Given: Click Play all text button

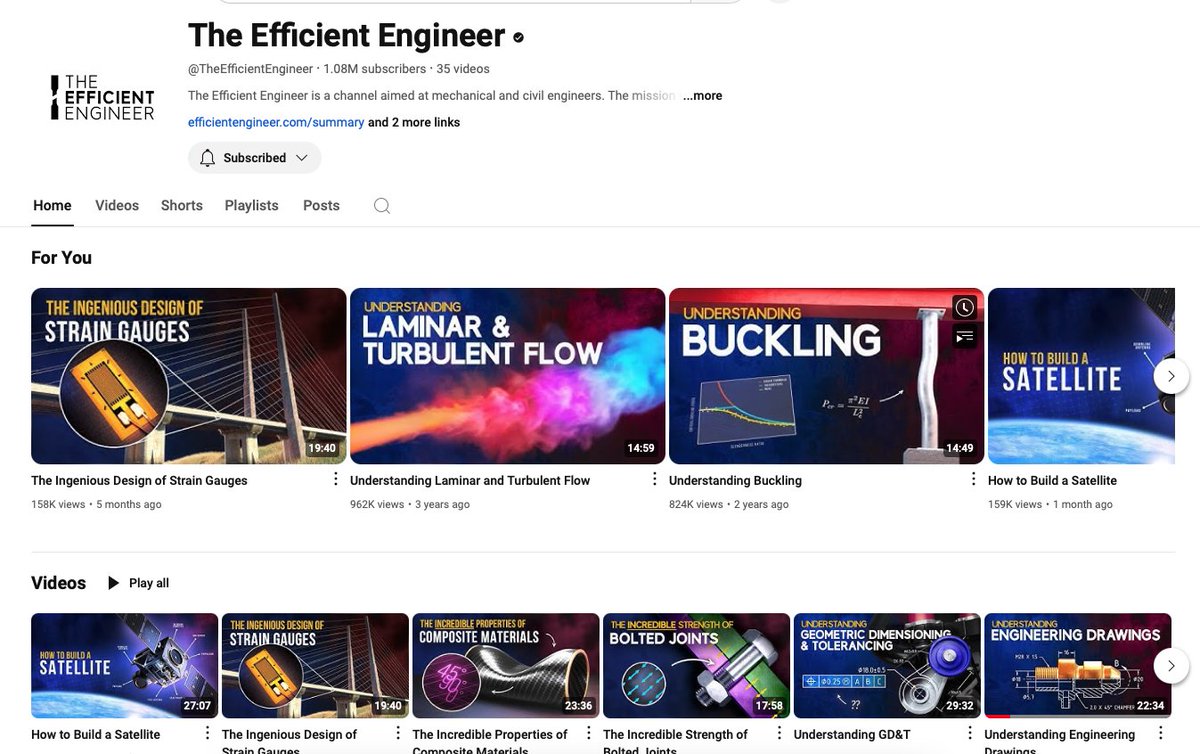Looking at the screenshot, I should point(149,583).
